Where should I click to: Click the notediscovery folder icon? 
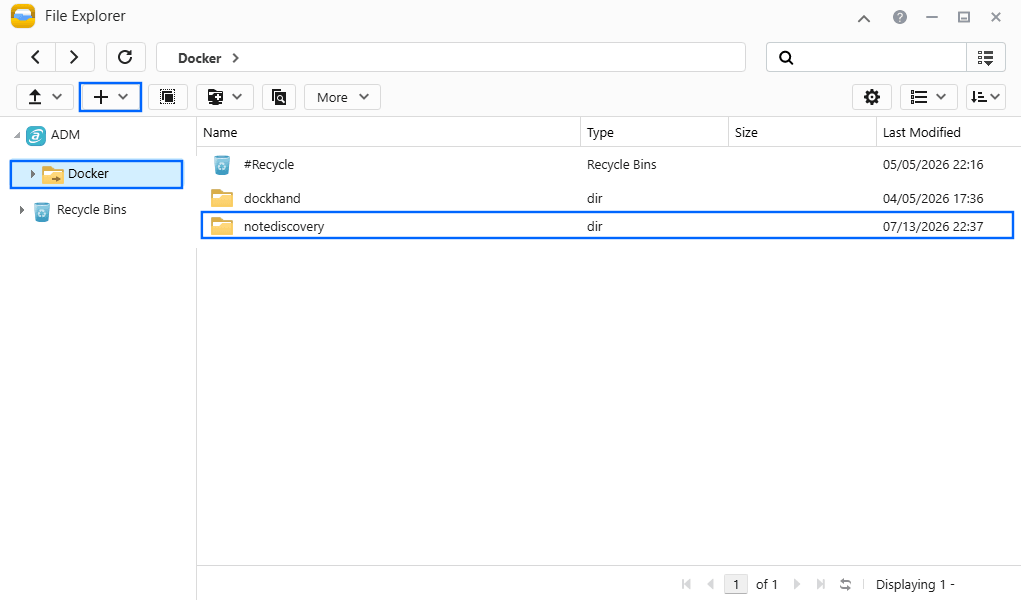222,226
